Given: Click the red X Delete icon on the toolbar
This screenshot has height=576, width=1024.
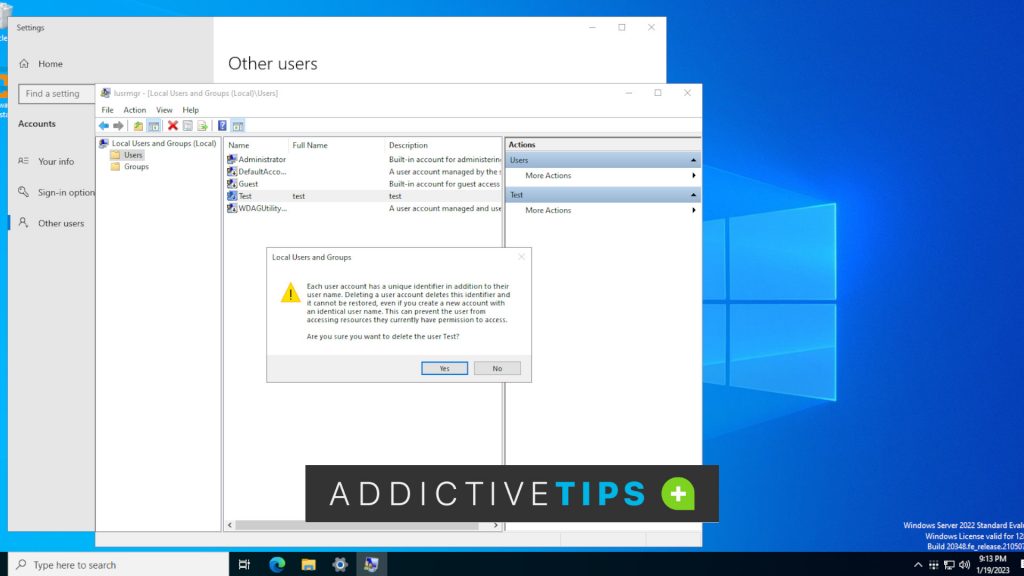Looking at the screenshot, I should pyautogui.click(x=173, y=125).
